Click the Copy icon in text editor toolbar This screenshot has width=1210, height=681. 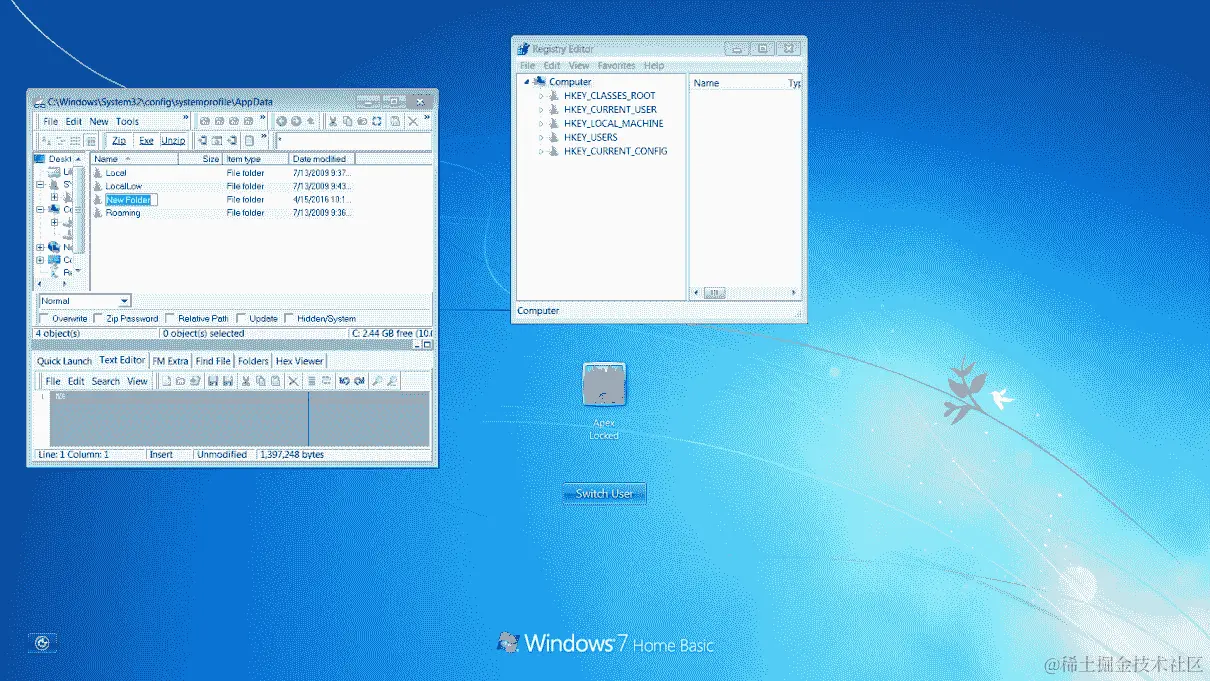point(260,381)
